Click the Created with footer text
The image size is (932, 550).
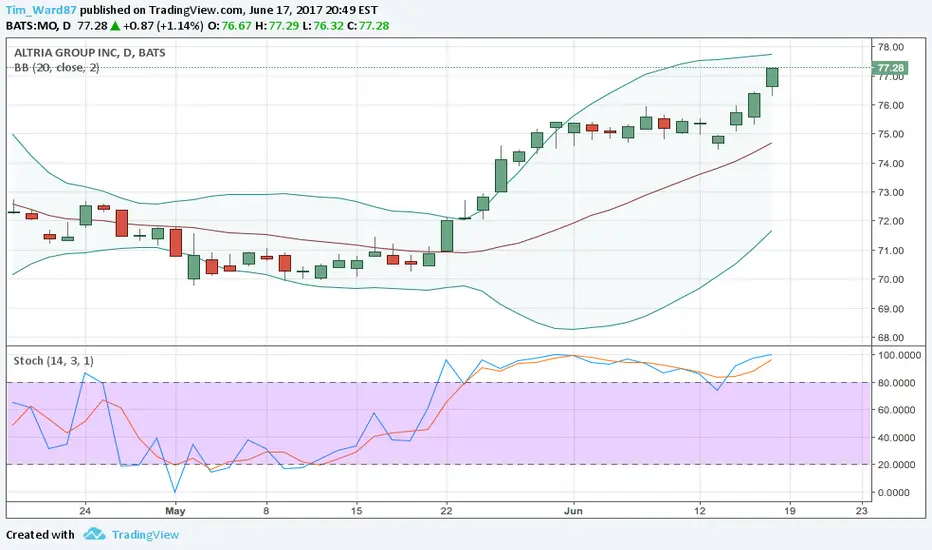(x=40, y=535)
